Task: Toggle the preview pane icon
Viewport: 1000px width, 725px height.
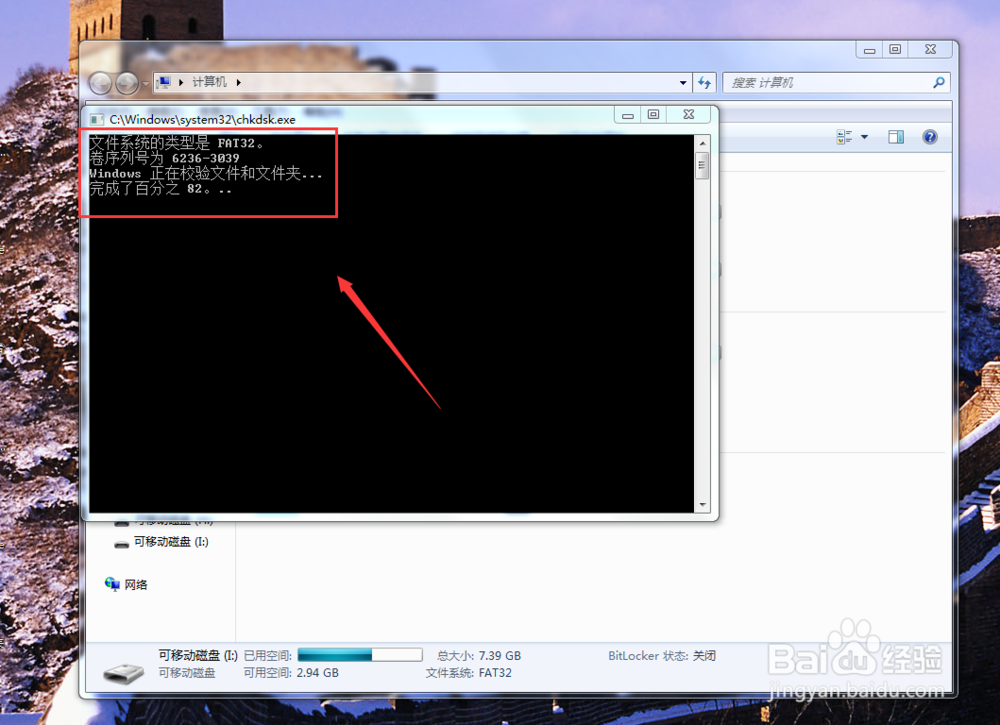Action: [x=896, y=137]
